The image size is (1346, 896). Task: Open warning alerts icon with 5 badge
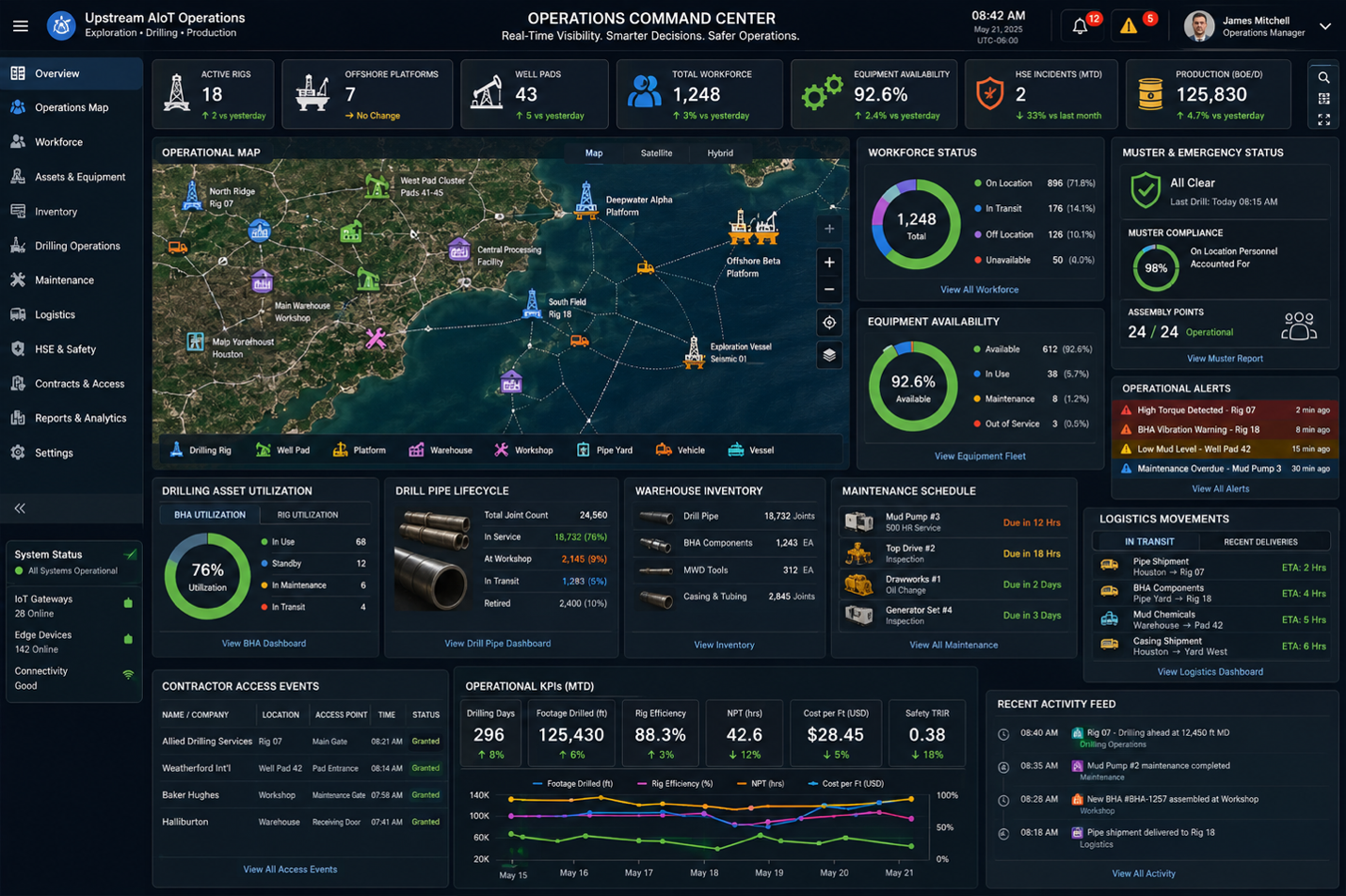click(1129, 26)
